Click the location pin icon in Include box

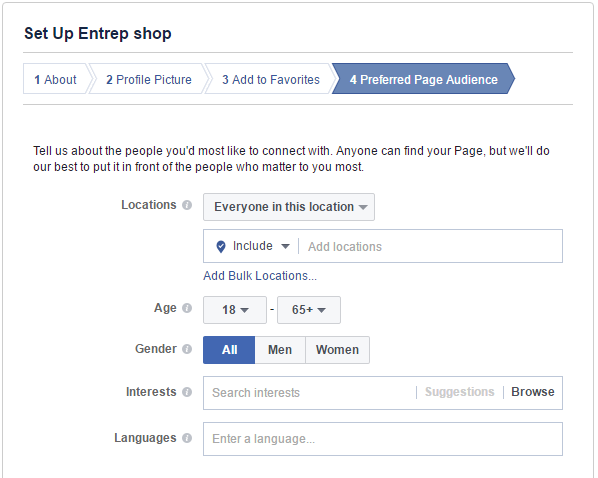[x=221, y=246]
